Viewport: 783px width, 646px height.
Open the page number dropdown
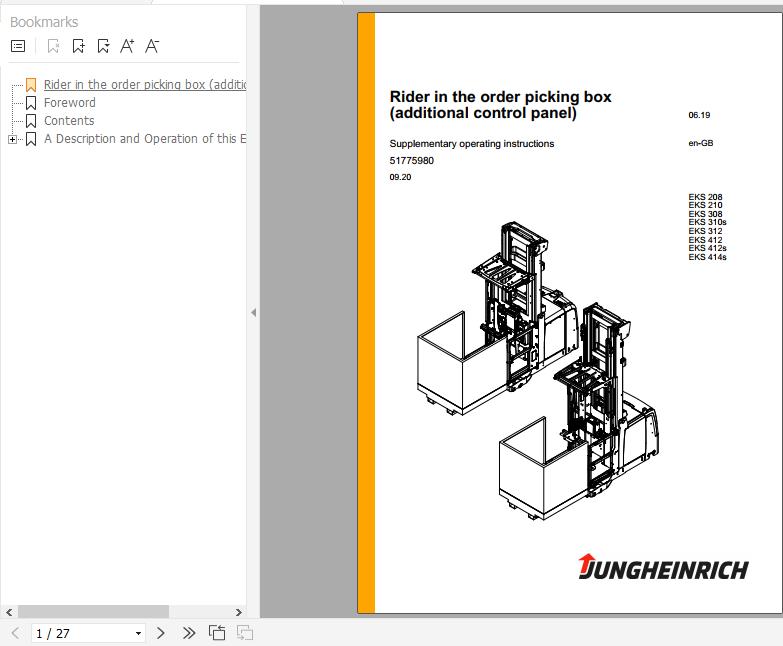138,634
